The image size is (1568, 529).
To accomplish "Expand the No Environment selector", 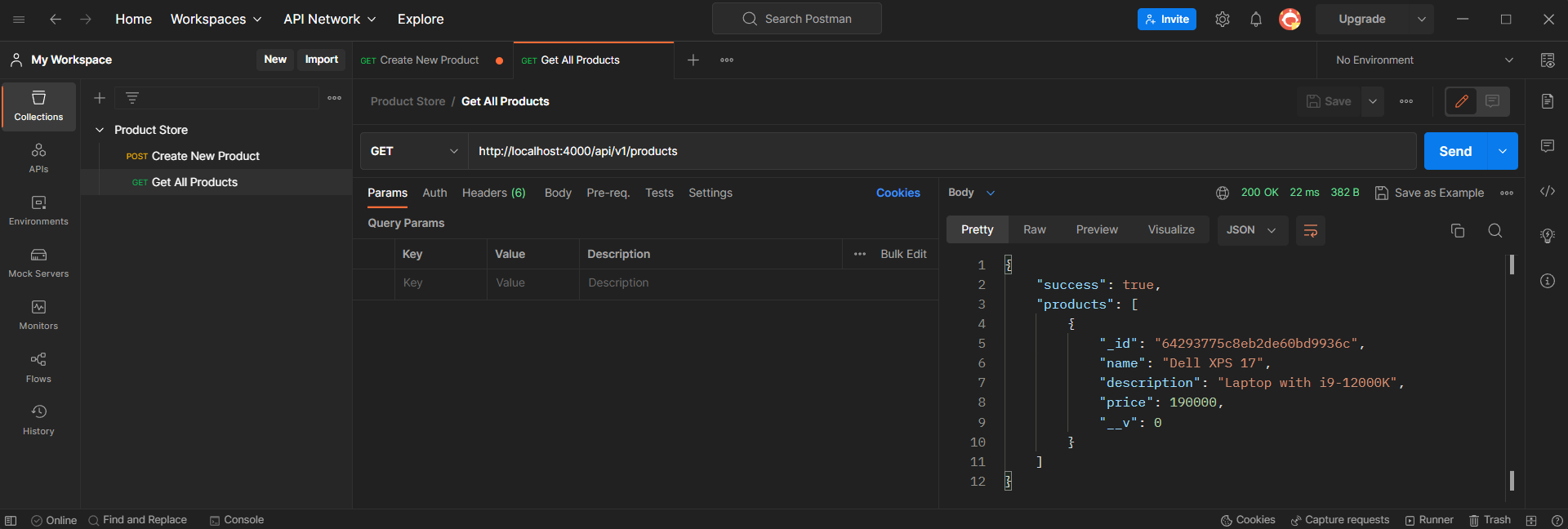I will point(1422,60).
